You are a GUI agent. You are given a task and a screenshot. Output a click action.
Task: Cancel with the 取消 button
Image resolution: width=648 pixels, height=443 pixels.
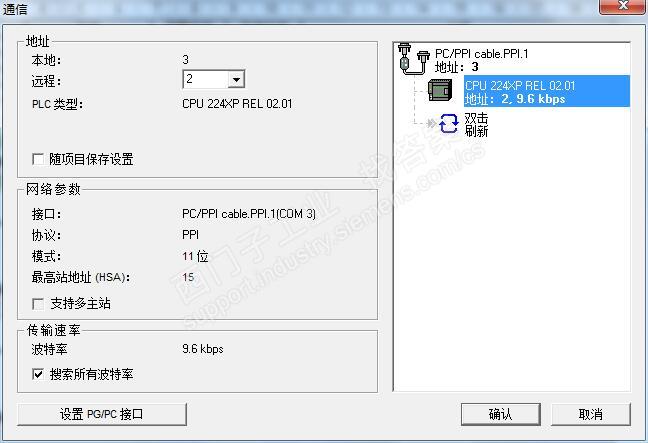point(591,414)
